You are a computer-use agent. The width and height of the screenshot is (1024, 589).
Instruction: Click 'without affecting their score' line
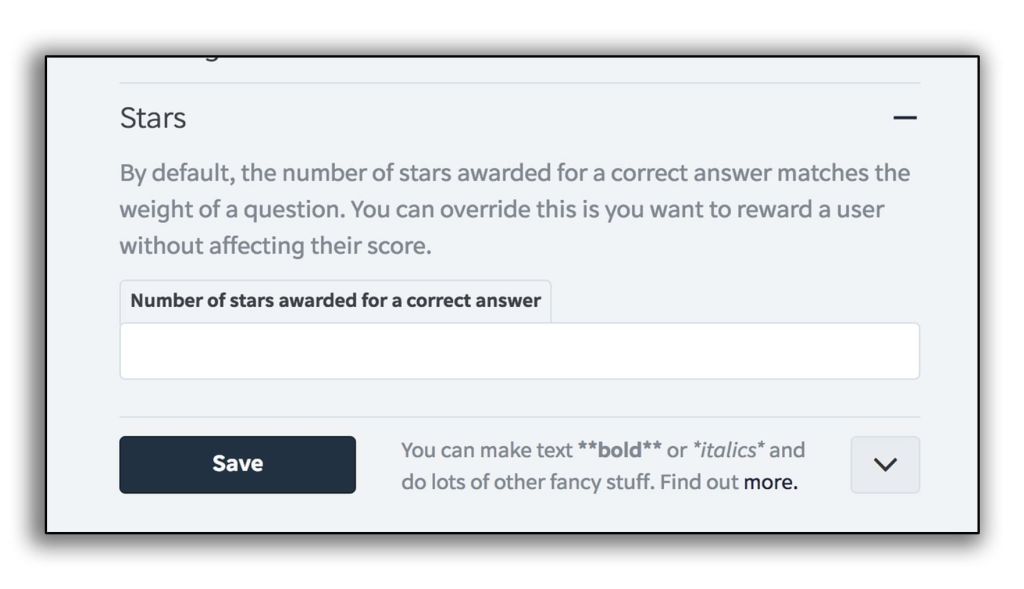[x=276, y=246]
